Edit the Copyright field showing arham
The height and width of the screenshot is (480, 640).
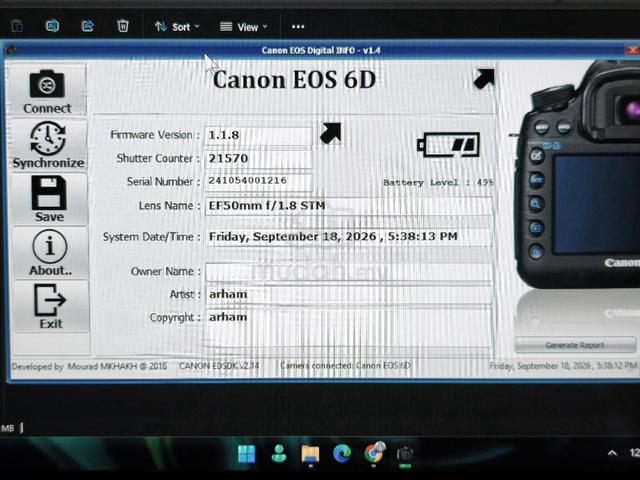click(349, 327)
